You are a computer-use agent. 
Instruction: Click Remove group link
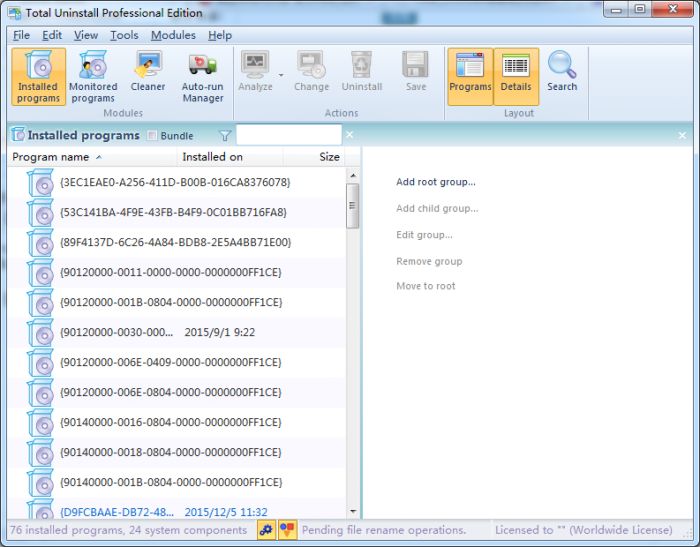[x=429, y=261]
